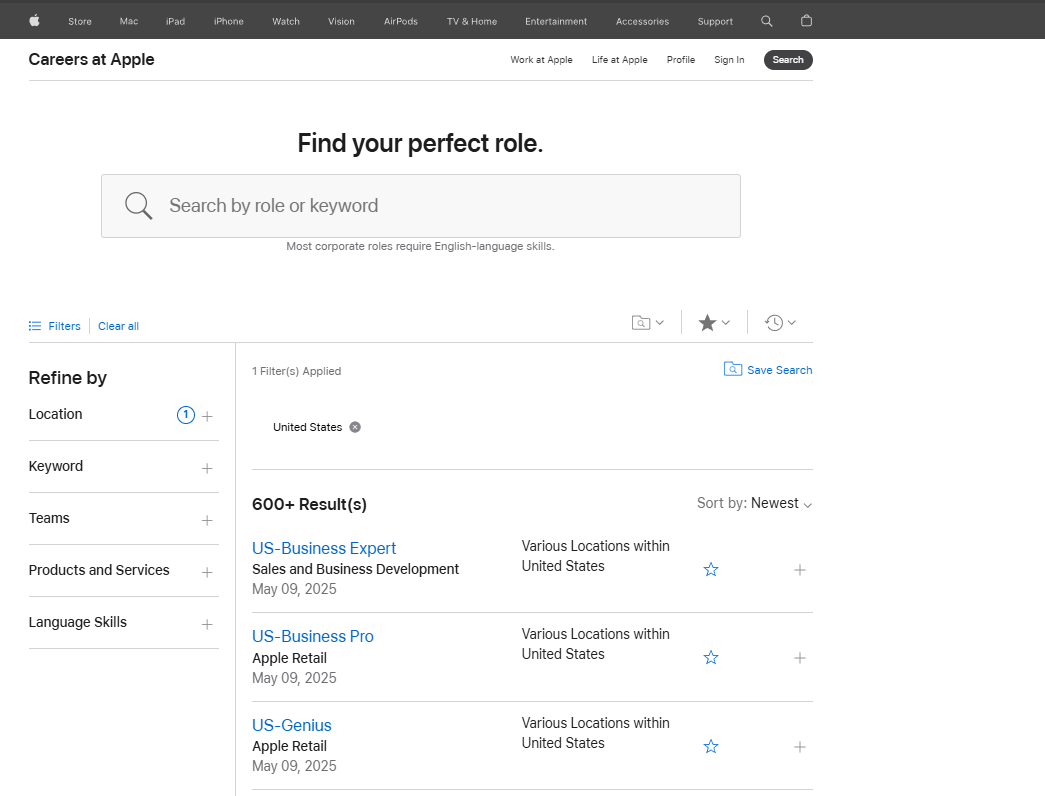Image resolution: width=1045 pixels, height=796 pixels.
Task: Expand the Location filter
Action: [x=207, y=416]
